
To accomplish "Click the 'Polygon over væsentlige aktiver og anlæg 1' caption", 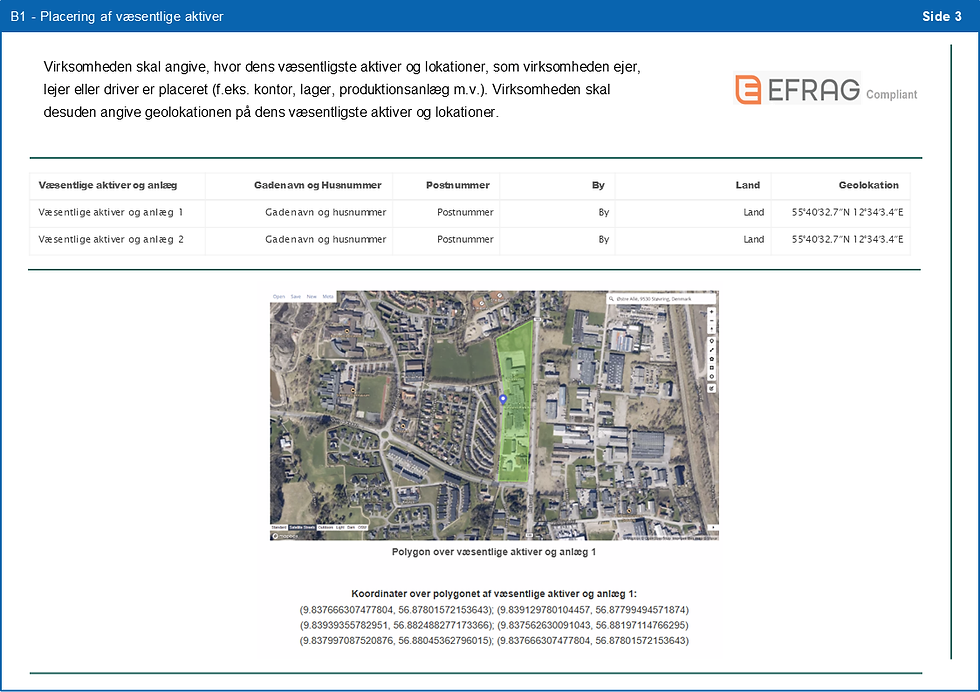I will coord(494,552).
